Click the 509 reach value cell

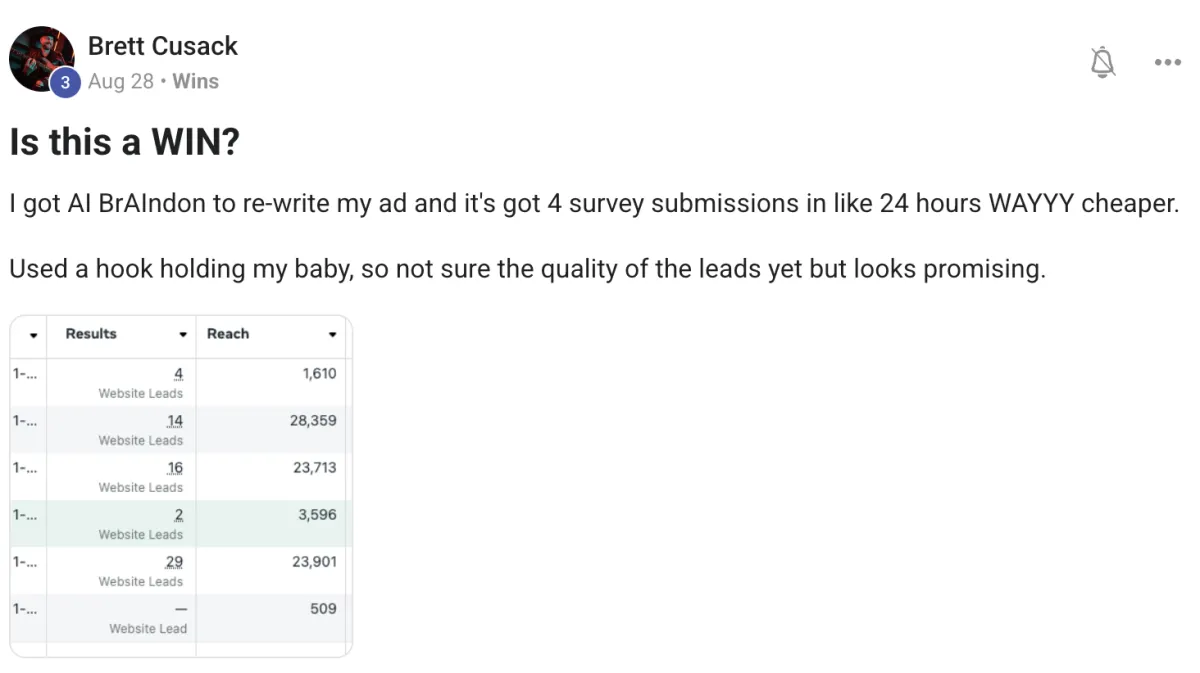(323, 608)
